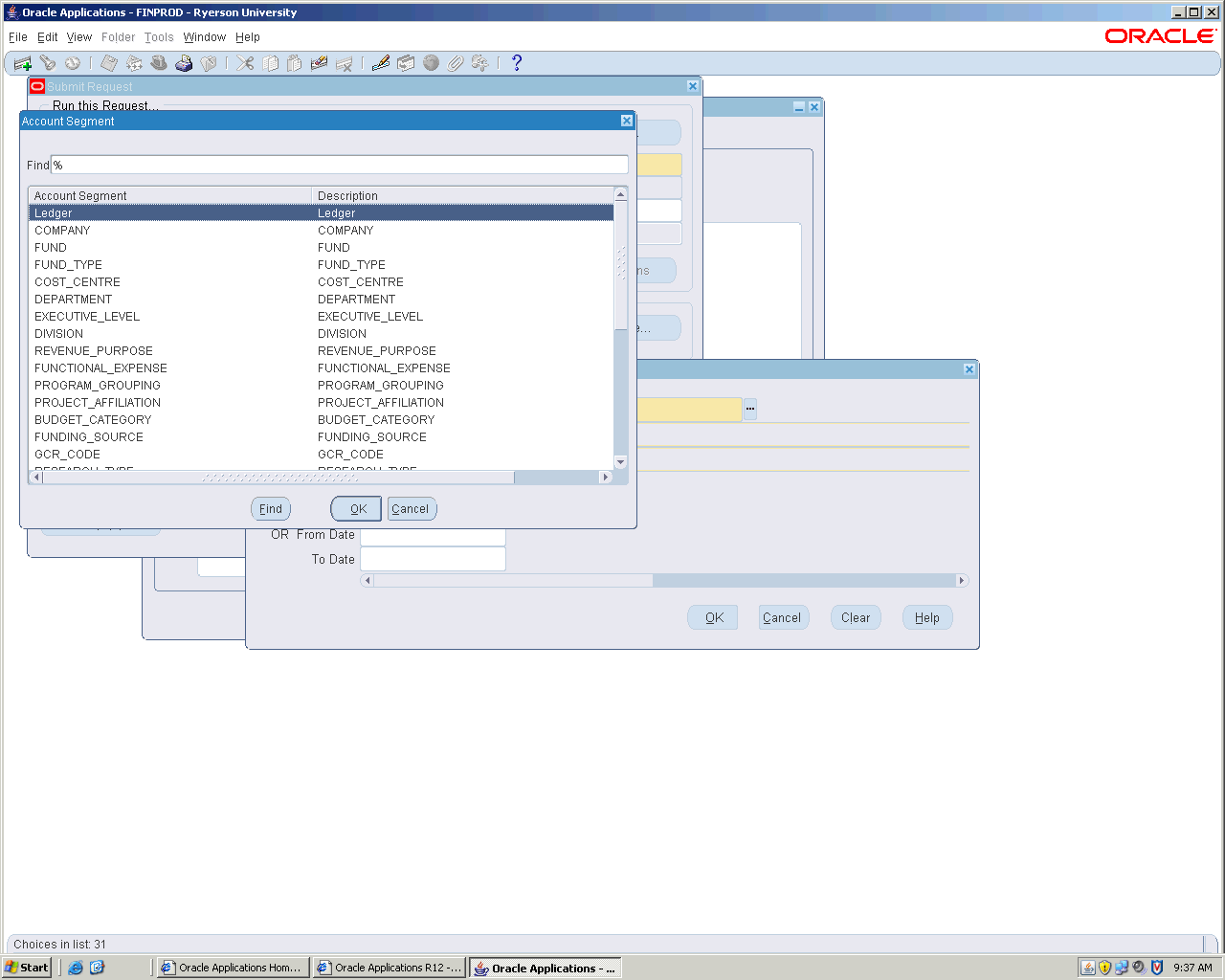Click the Cut scissors toolbar icon
Image resolution: width=1225 pixels, height=980 pixels.
pos(246,63)
